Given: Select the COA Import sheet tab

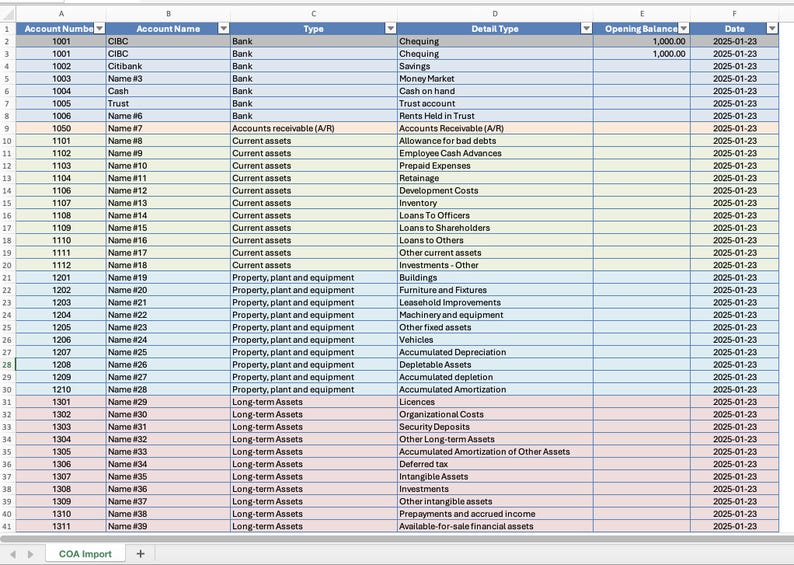Looking at the screenshot, I should tap(85, 554).
